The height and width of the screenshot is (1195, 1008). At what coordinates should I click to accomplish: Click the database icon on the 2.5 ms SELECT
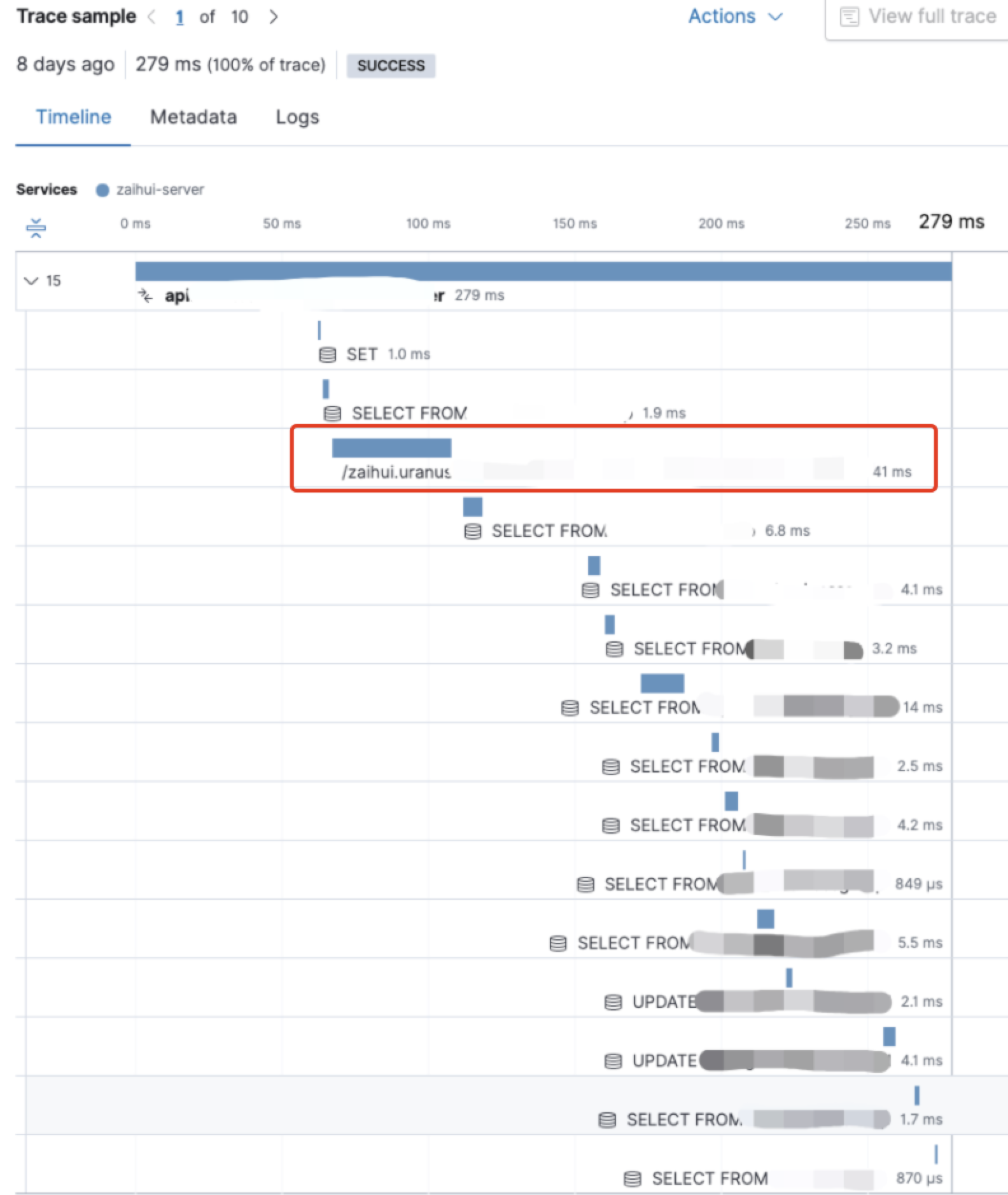coord(611,767)
